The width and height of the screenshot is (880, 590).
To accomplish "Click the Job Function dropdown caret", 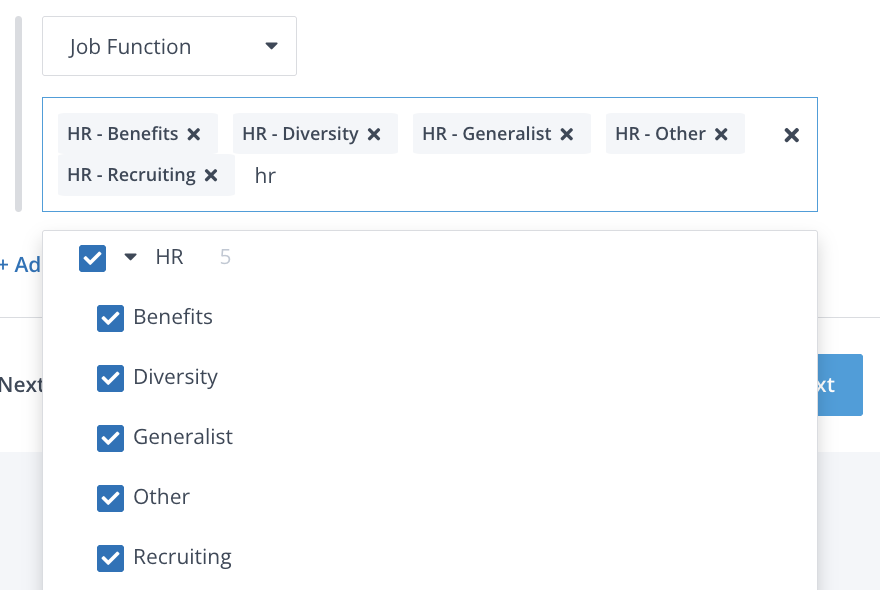I will 271,46.
